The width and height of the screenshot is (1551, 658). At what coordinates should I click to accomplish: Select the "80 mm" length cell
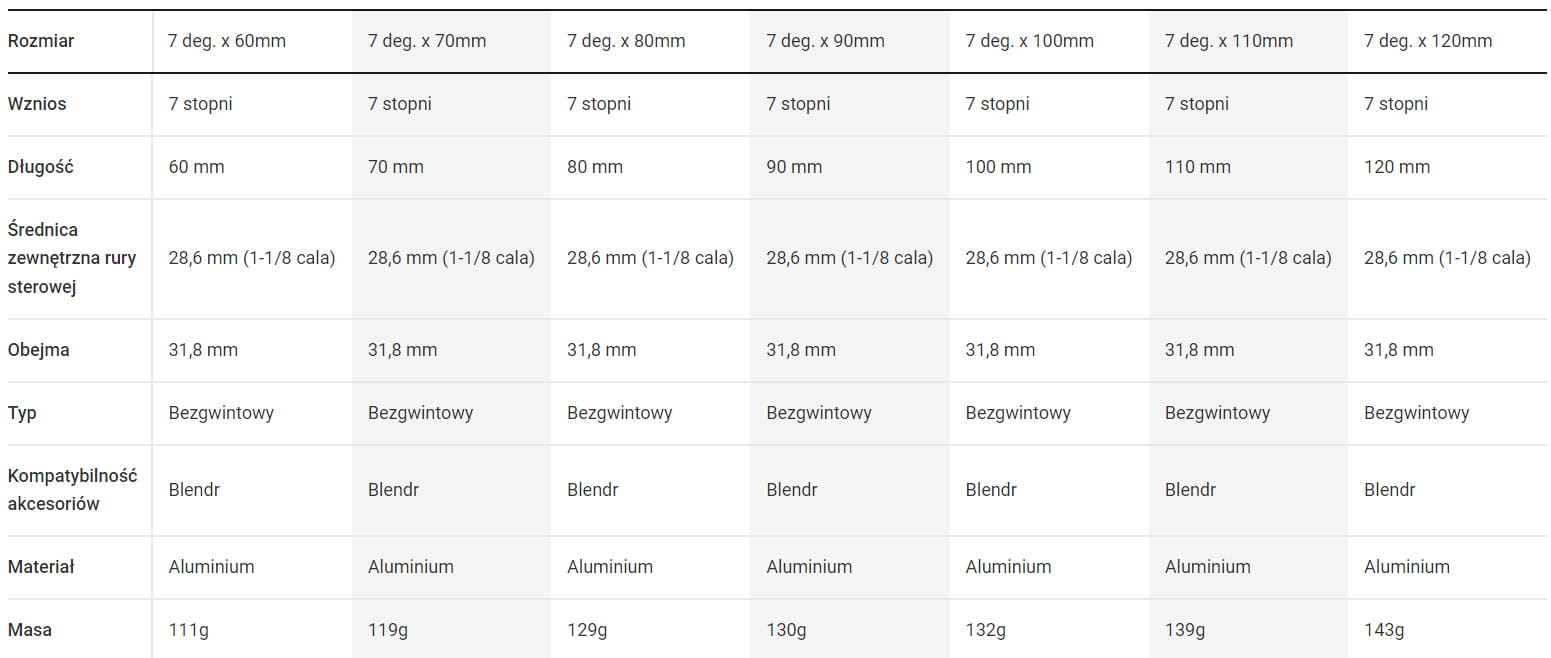[594, 167]
